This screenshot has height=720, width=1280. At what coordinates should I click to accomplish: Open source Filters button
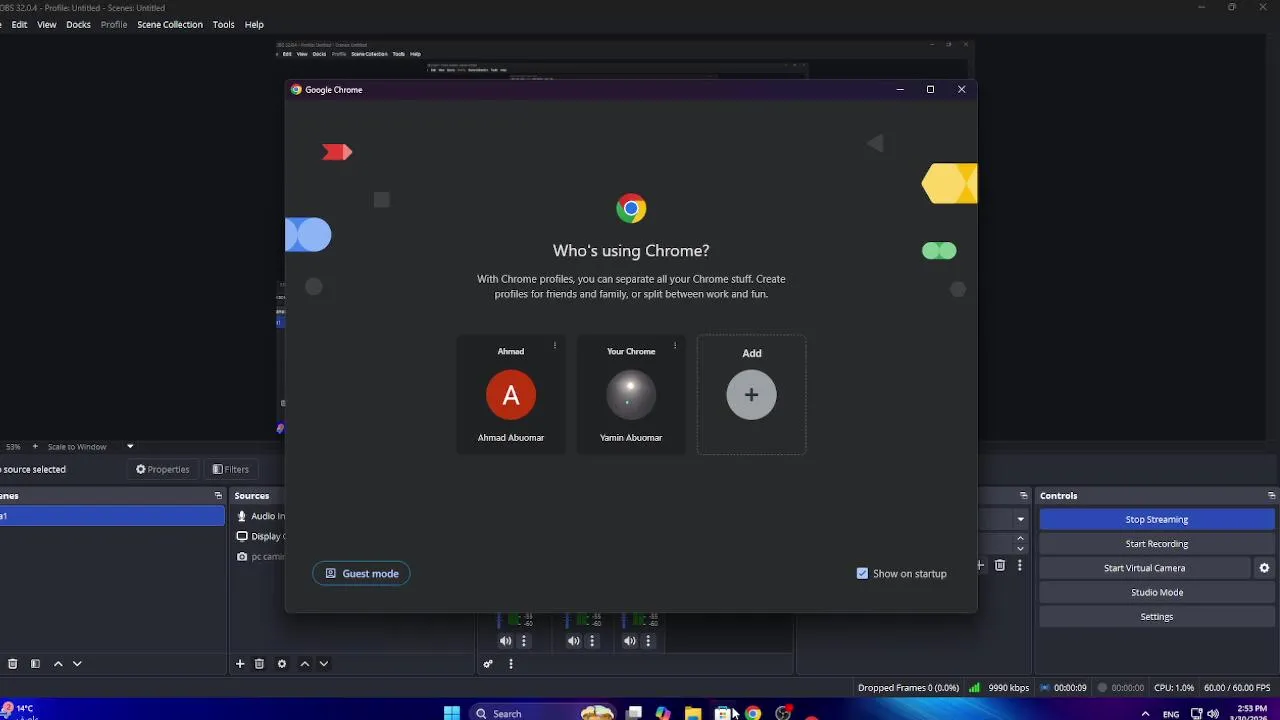[x=231, y=469]
